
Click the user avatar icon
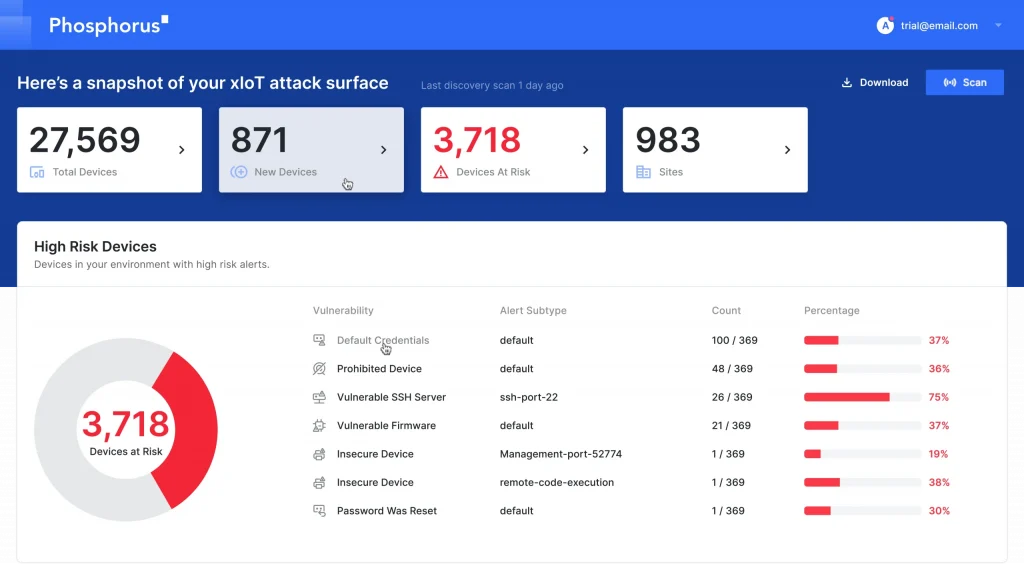(885, 26)
